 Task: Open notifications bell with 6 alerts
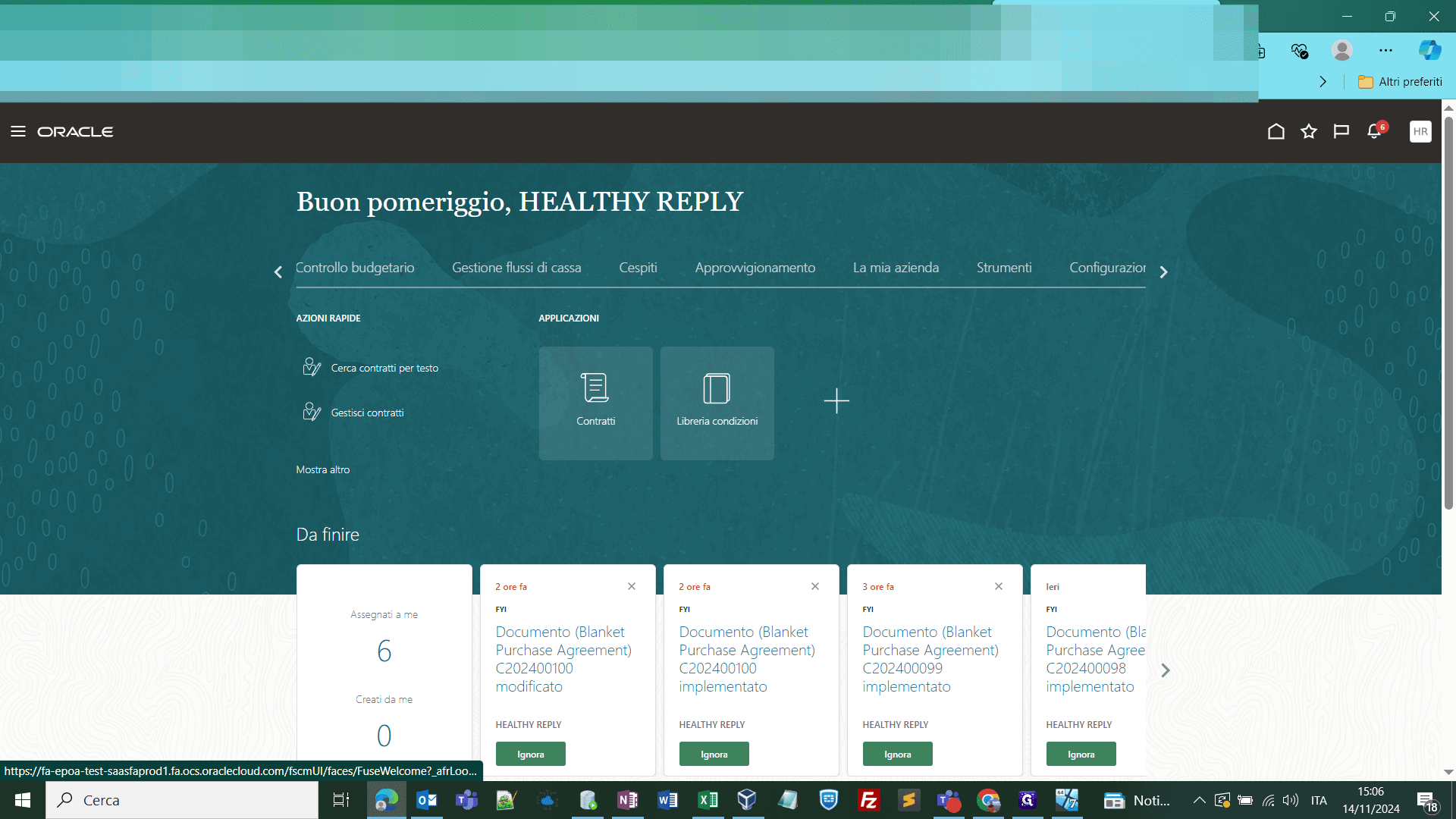point(1376,130)
